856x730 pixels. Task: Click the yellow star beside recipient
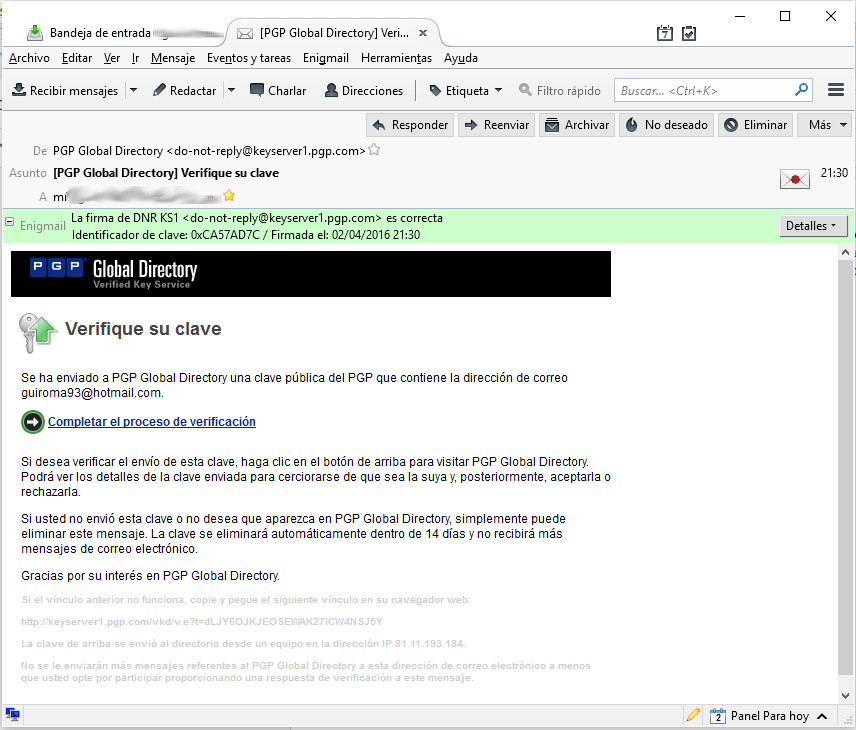(229, 195)
